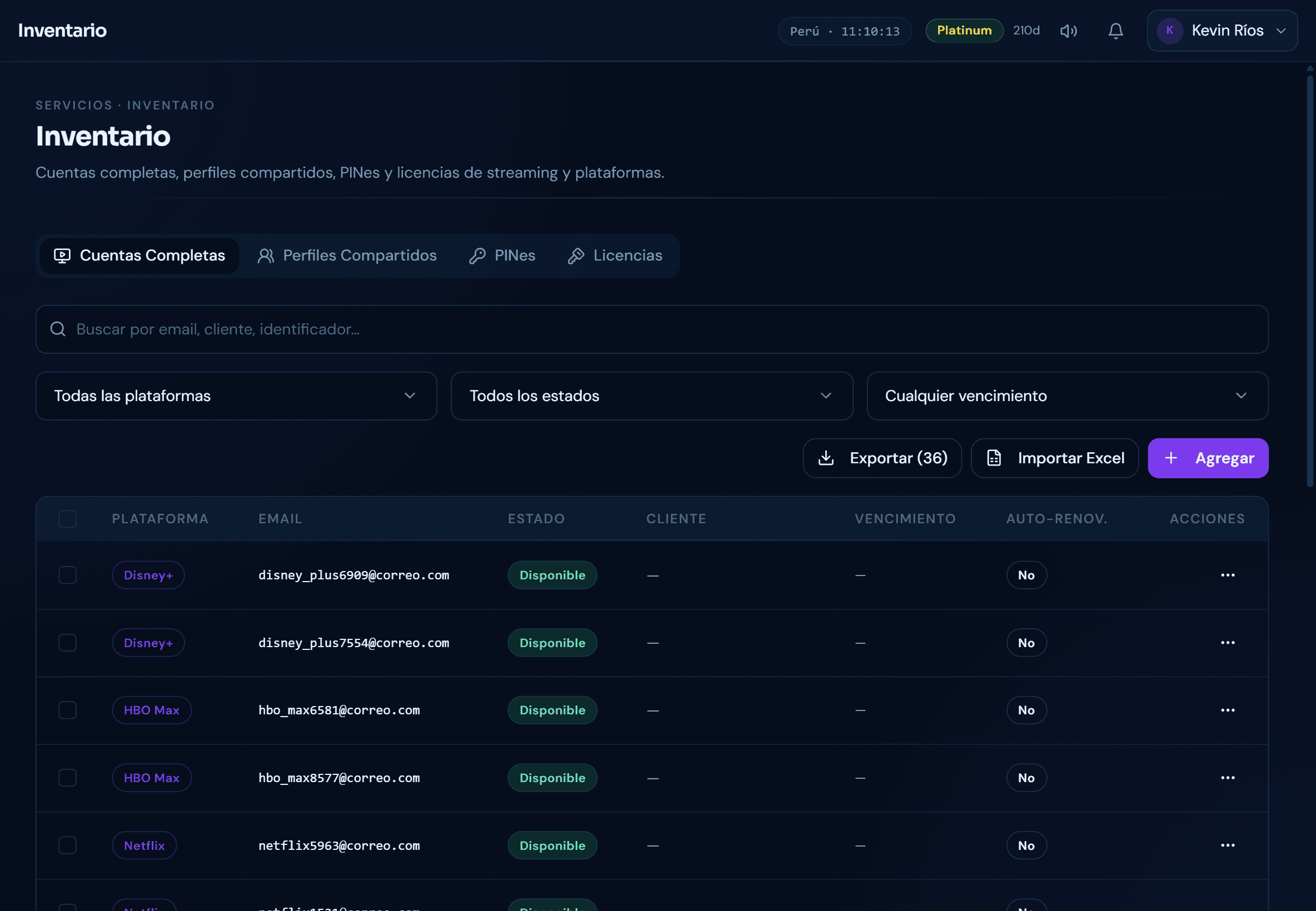
Task: Click the download icon on Exportar
Action: tap(826, 458)
